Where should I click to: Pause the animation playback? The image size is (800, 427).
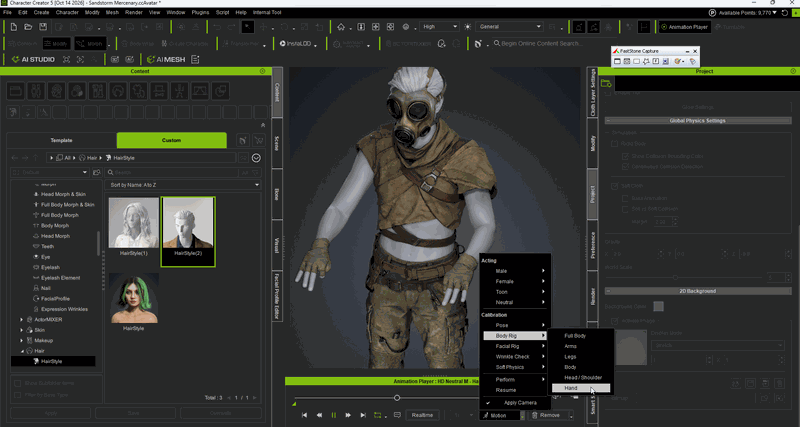[x=334, y=415]
